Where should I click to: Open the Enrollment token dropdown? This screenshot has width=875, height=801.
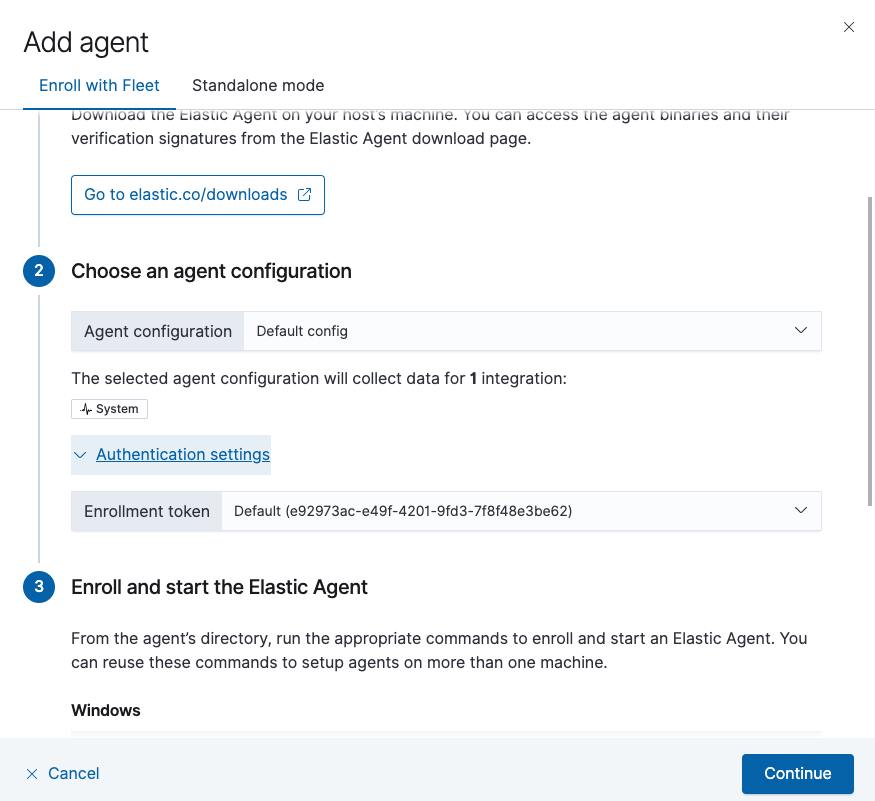coord(520,510)
